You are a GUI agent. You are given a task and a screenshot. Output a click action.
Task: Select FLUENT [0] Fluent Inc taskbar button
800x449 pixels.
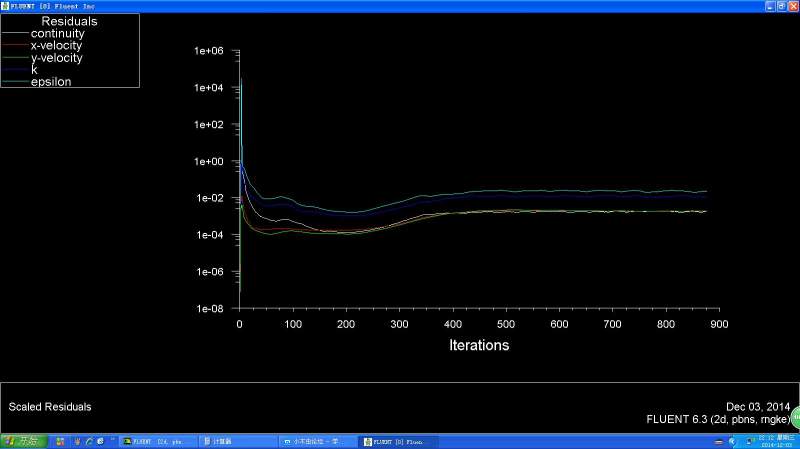coord(397,441)
